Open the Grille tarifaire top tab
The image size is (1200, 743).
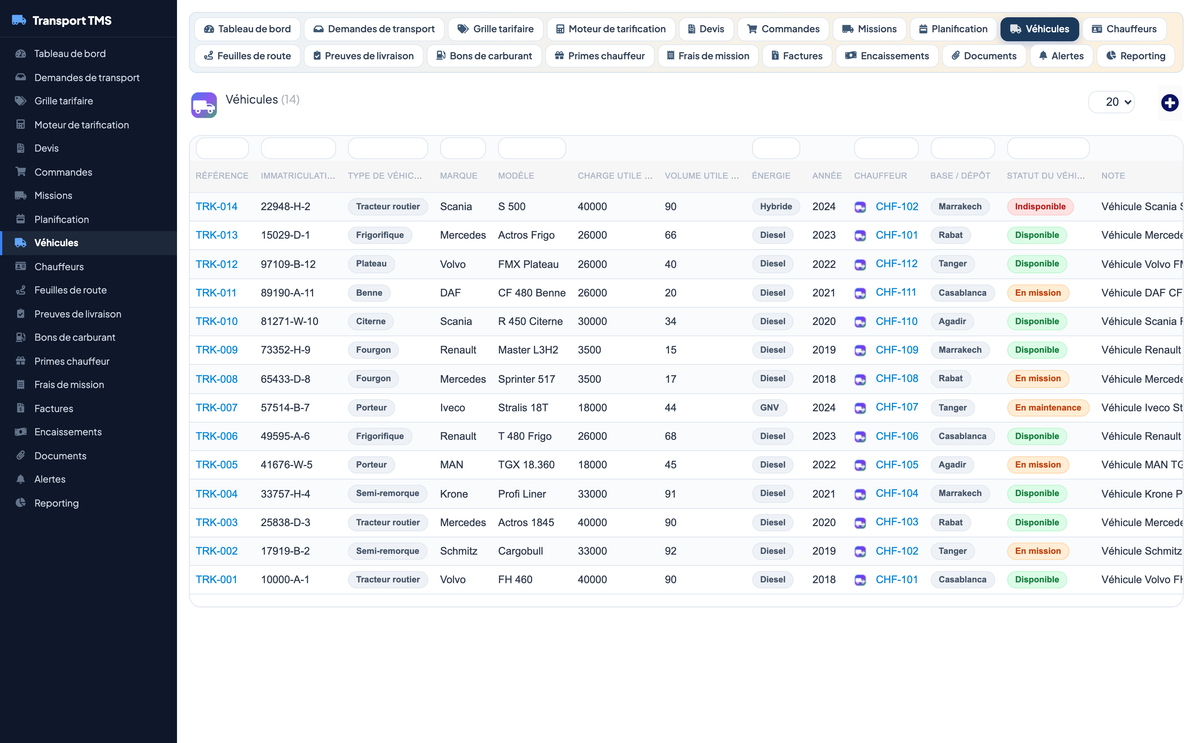(495, 29)
